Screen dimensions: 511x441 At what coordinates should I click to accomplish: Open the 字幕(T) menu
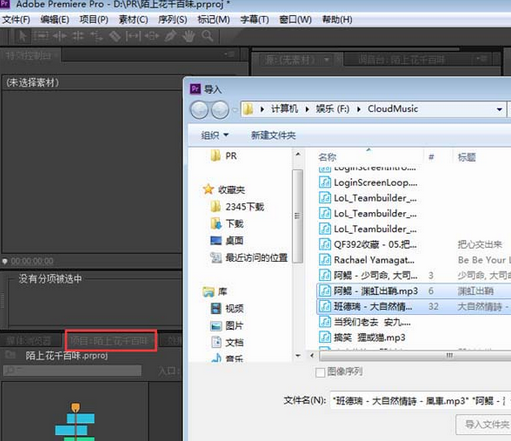(255, 19)
